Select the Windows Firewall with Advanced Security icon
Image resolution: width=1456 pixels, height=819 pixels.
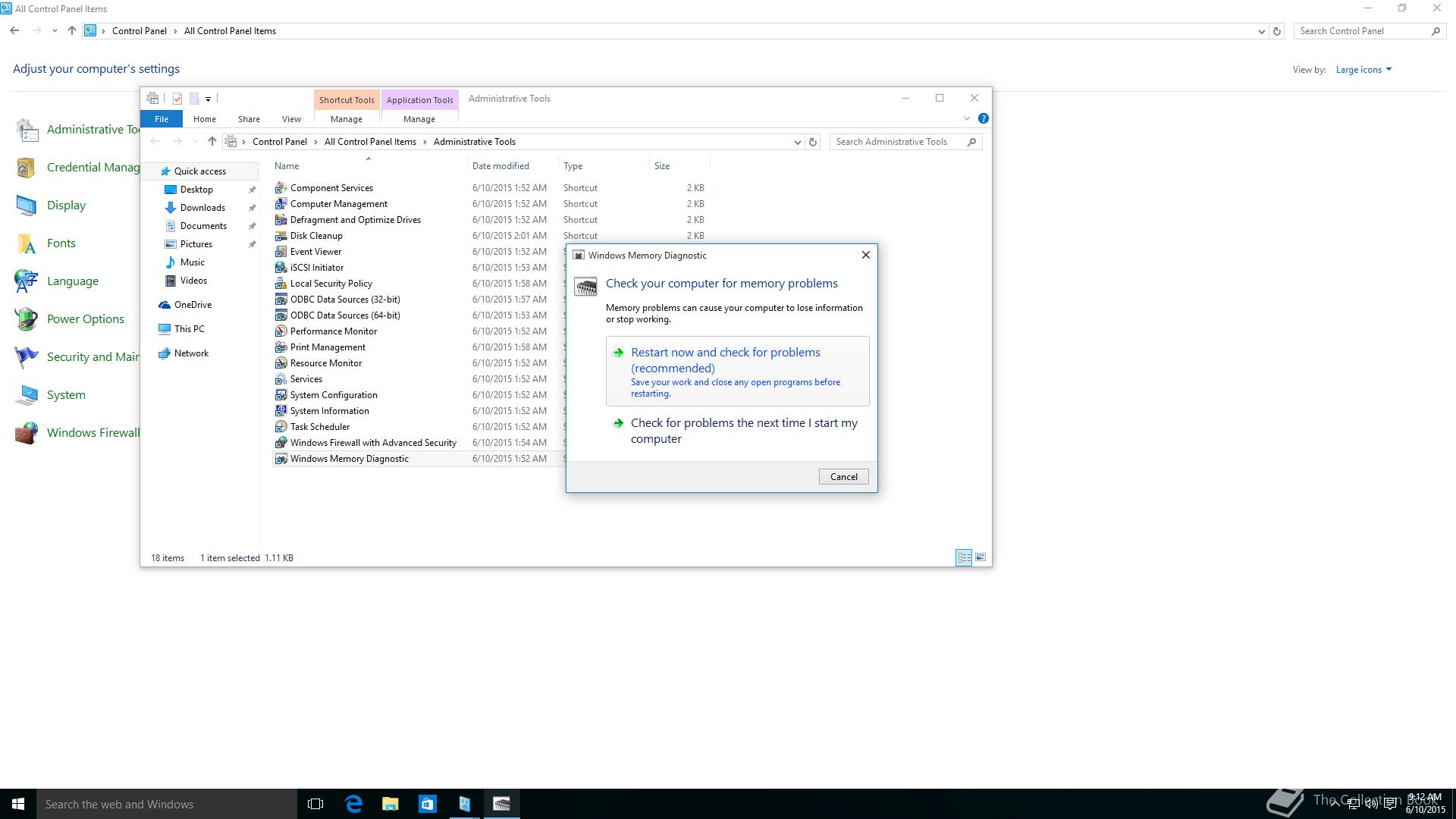281,442
